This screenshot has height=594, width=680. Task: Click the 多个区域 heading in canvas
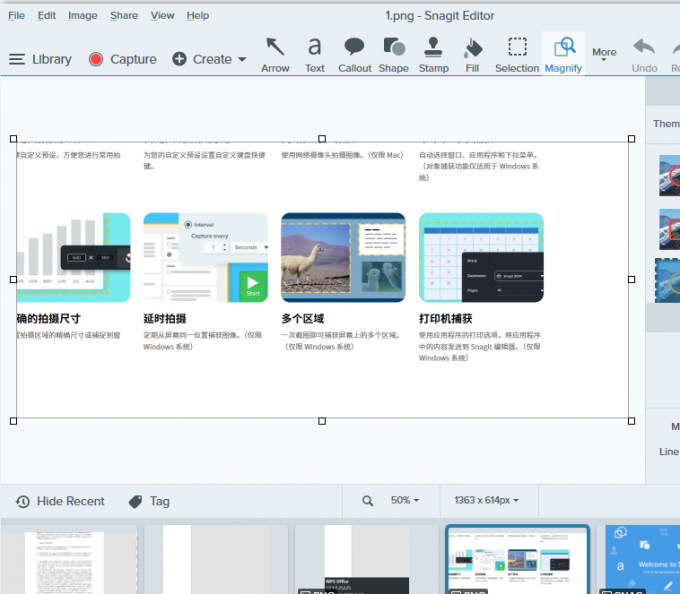pos(302,319)
